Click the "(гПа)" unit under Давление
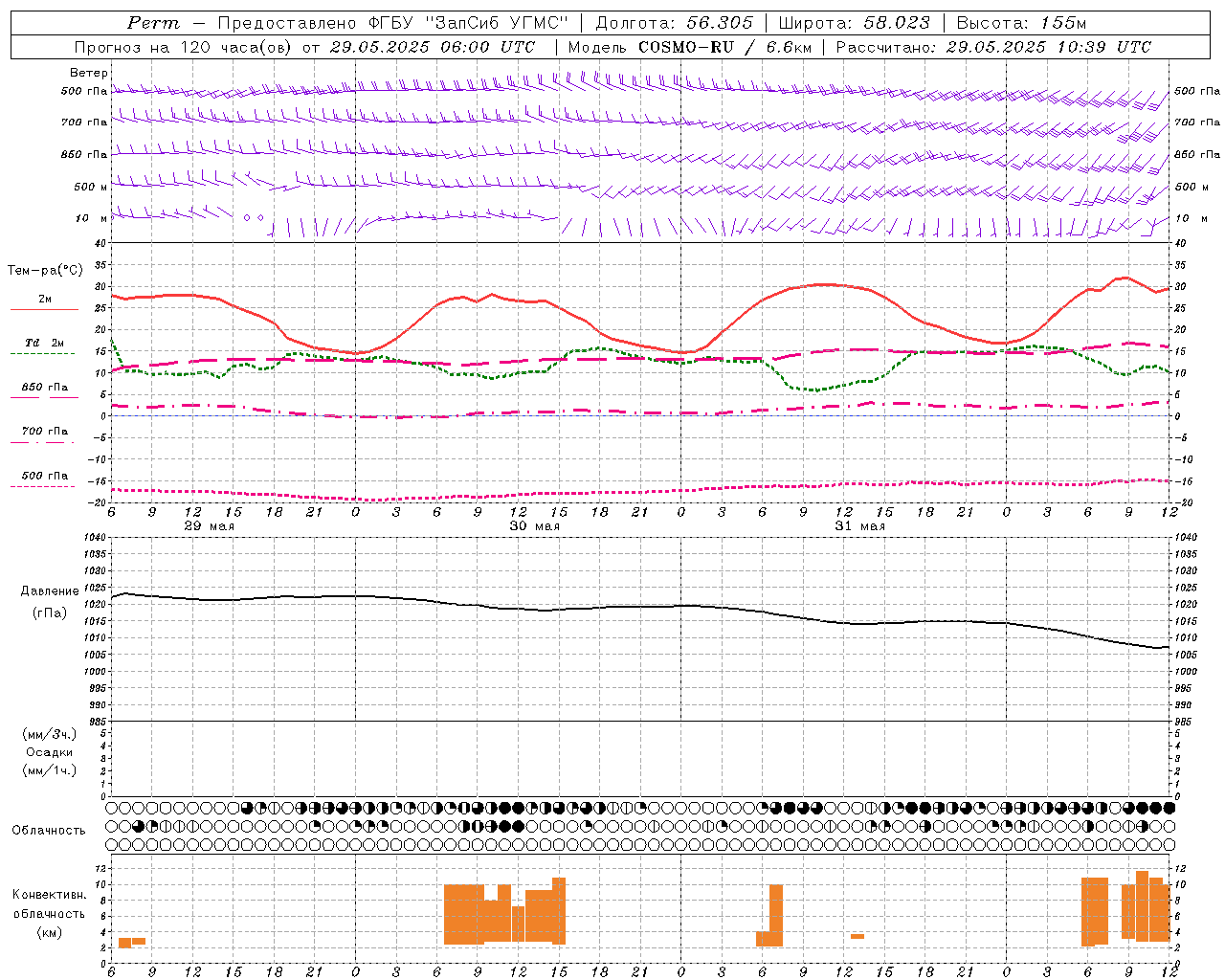Screen dimensions: 1225x980 tap(49, 613)
